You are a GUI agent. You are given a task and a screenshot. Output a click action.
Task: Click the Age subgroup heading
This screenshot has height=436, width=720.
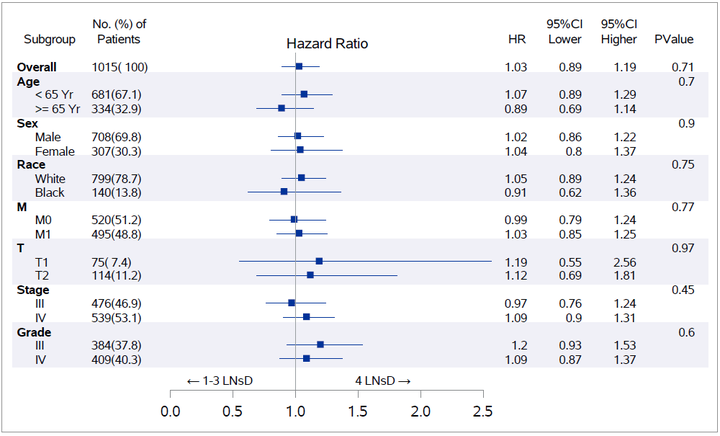click(28, 82)
